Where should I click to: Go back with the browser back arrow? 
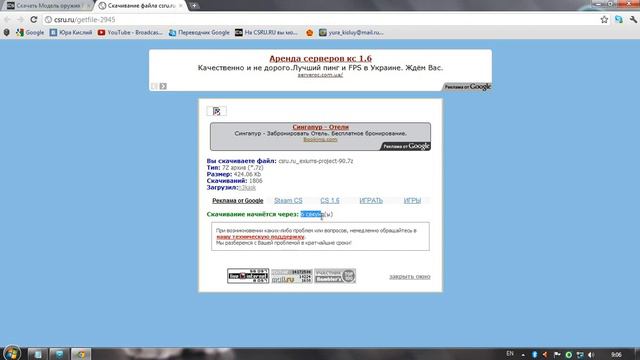tap(7, 20)
